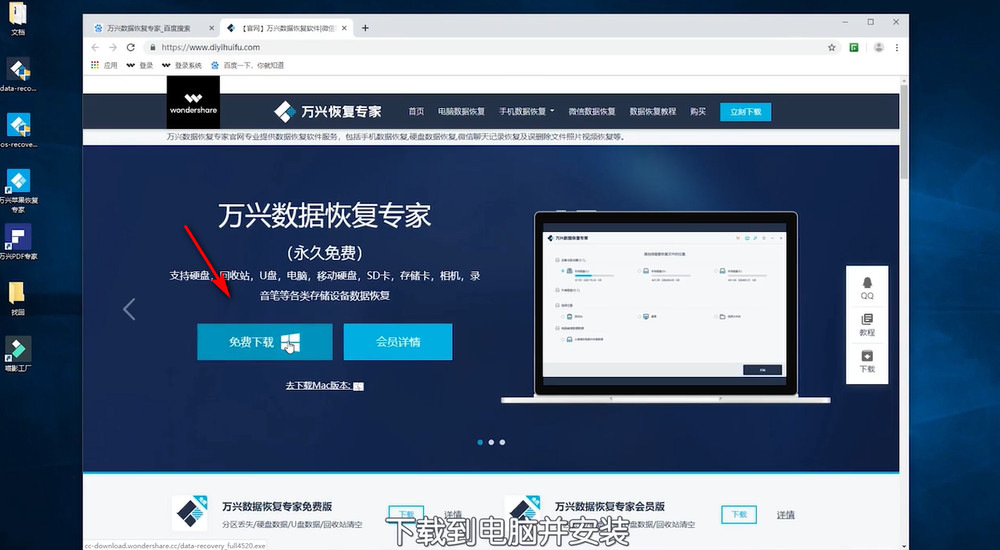Click 下载 button for 会员版
Screen dimensions: 1000x550
point(739,514)
